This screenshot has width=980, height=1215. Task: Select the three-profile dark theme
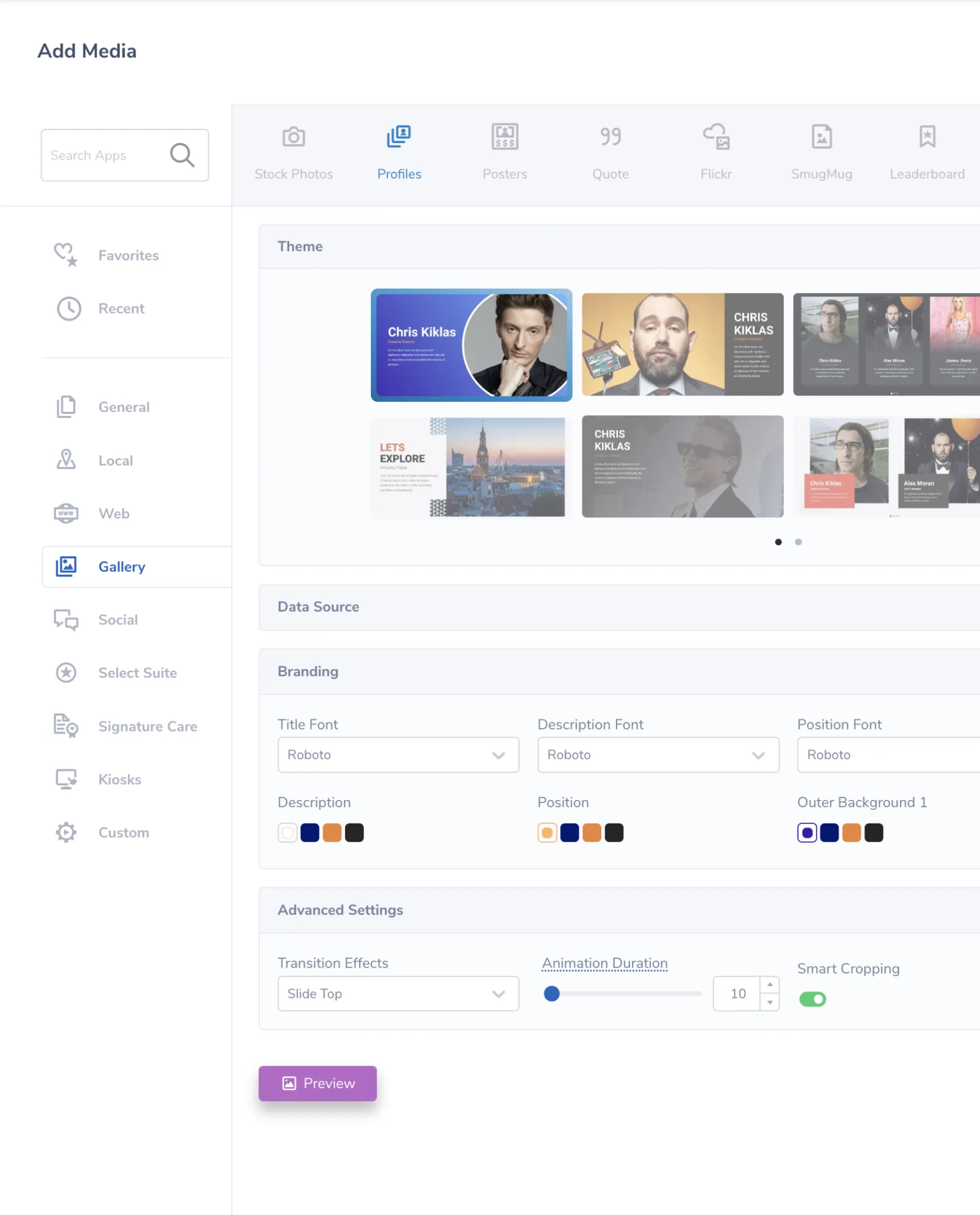pos(886,344)
